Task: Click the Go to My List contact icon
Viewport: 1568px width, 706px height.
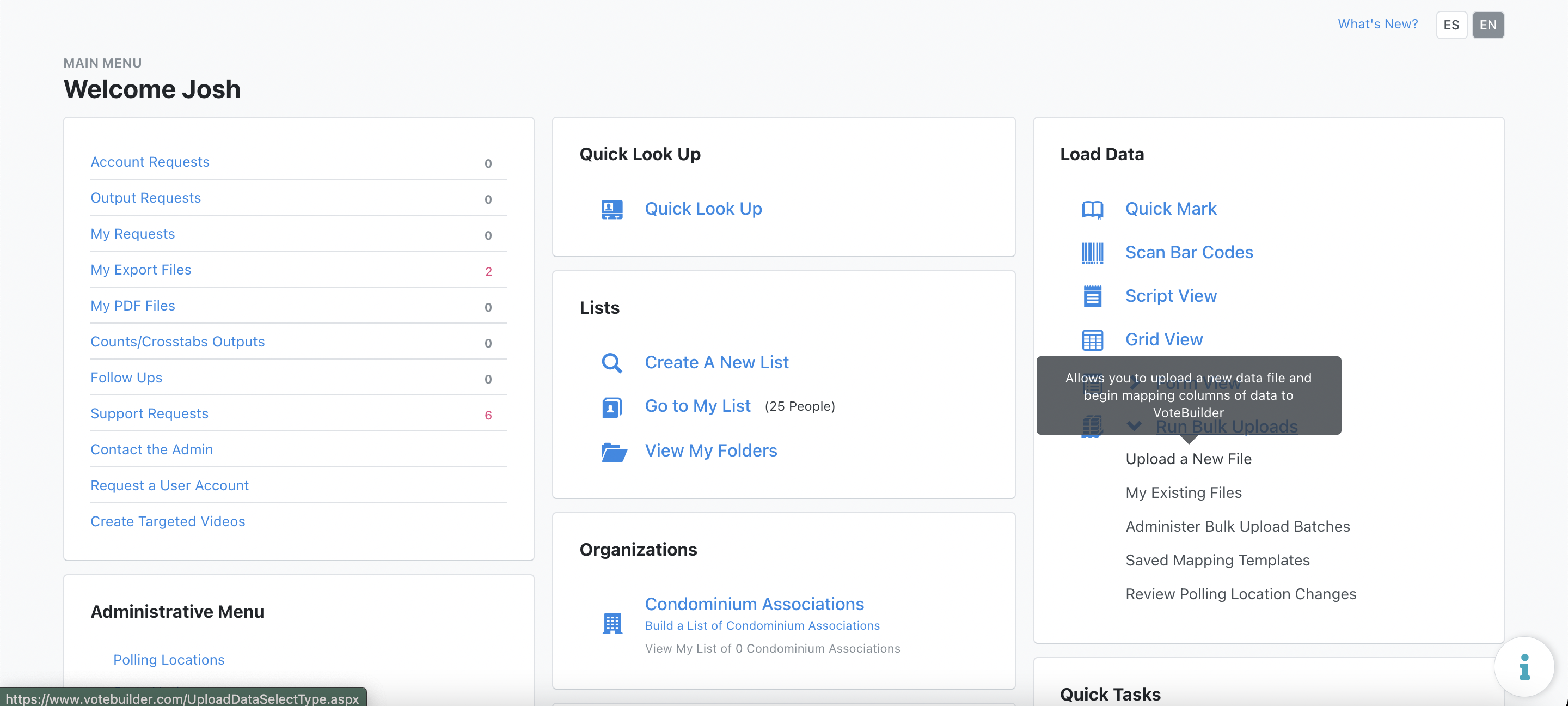Action: 612,407
